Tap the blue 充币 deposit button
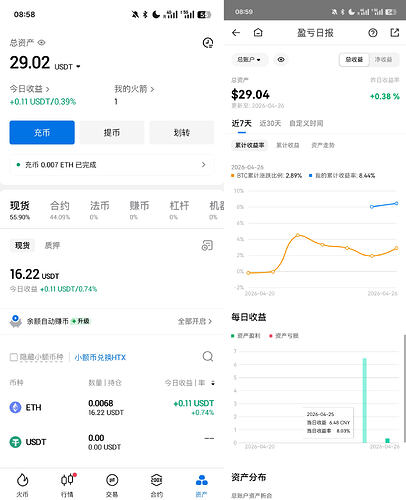Viewport: 406px width, 500px height. [x=42, y=132]
